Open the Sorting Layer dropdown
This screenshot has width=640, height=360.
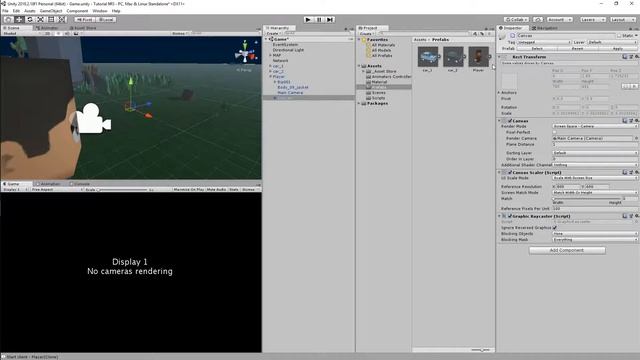coord(595,153)
